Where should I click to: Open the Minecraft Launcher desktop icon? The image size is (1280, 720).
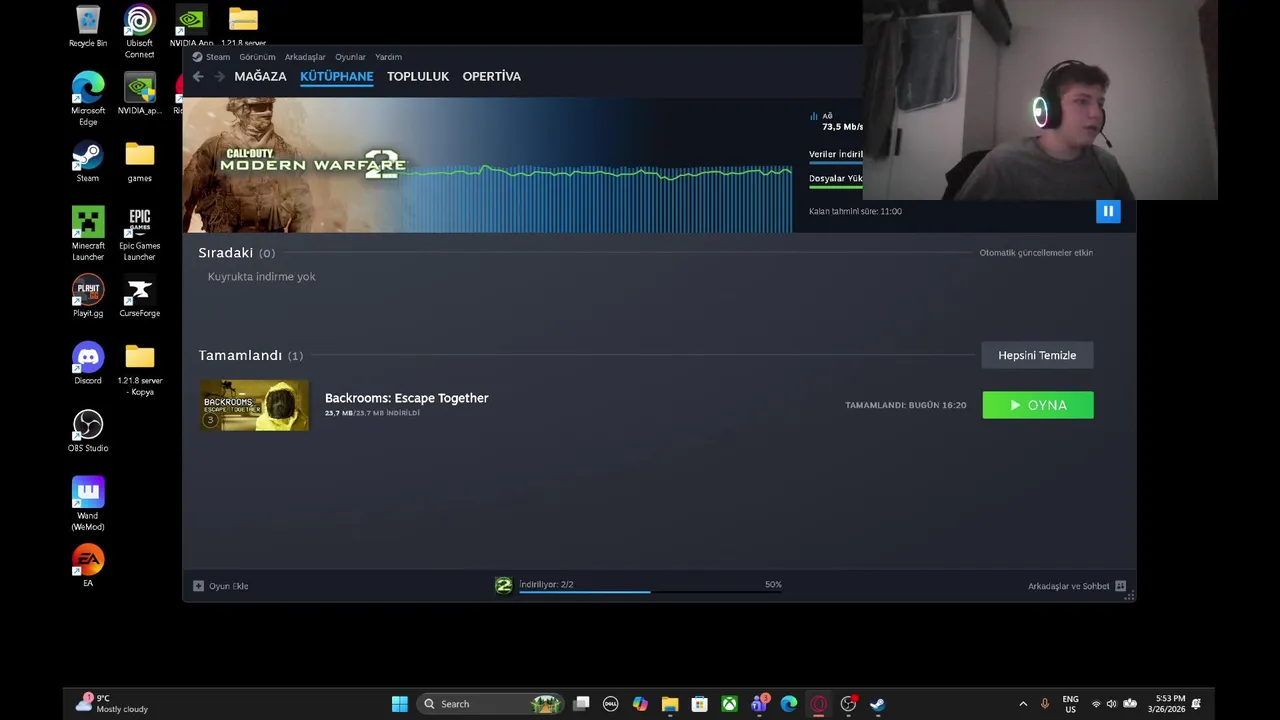[88, 234]
